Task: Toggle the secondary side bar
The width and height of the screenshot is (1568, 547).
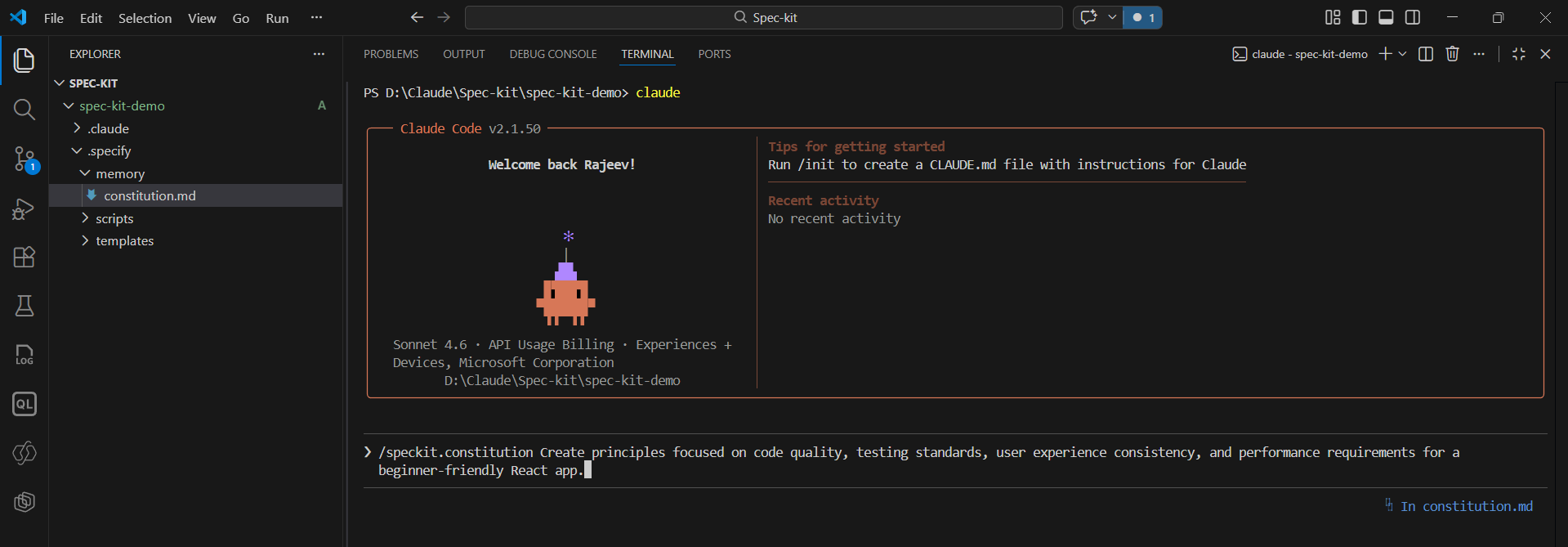Action: 1413,17
